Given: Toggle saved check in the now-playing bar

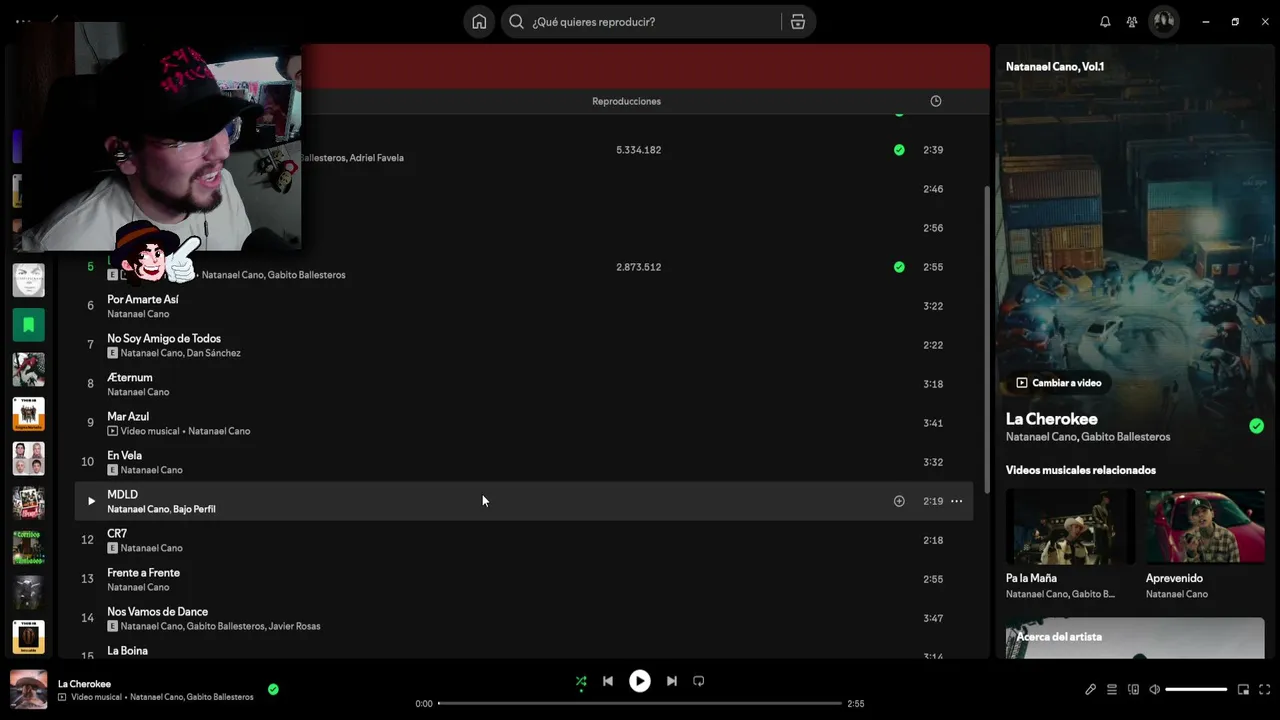Looking at the screenshot, I should 273,689.
